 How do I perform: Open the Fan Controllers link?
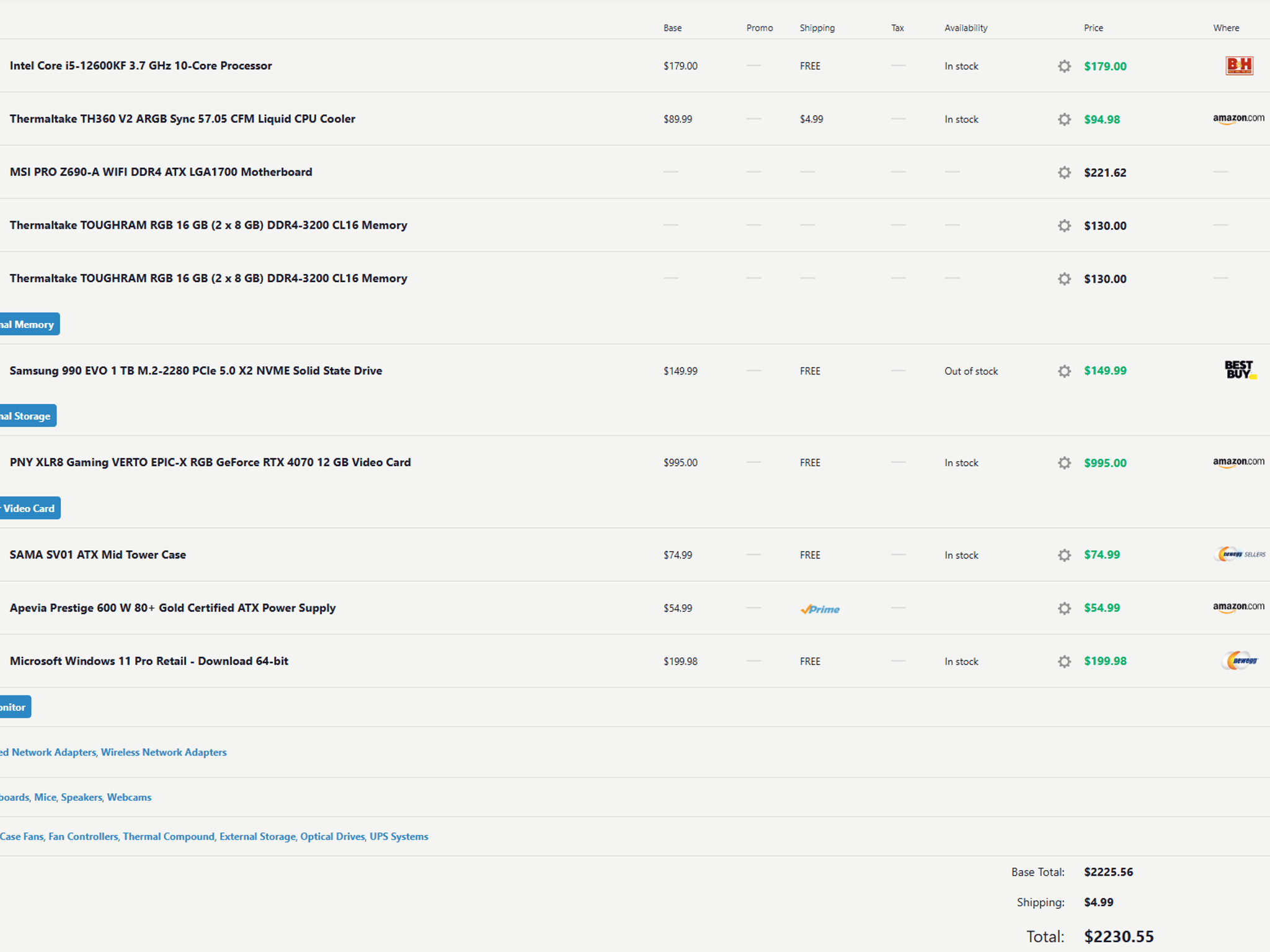83,837
